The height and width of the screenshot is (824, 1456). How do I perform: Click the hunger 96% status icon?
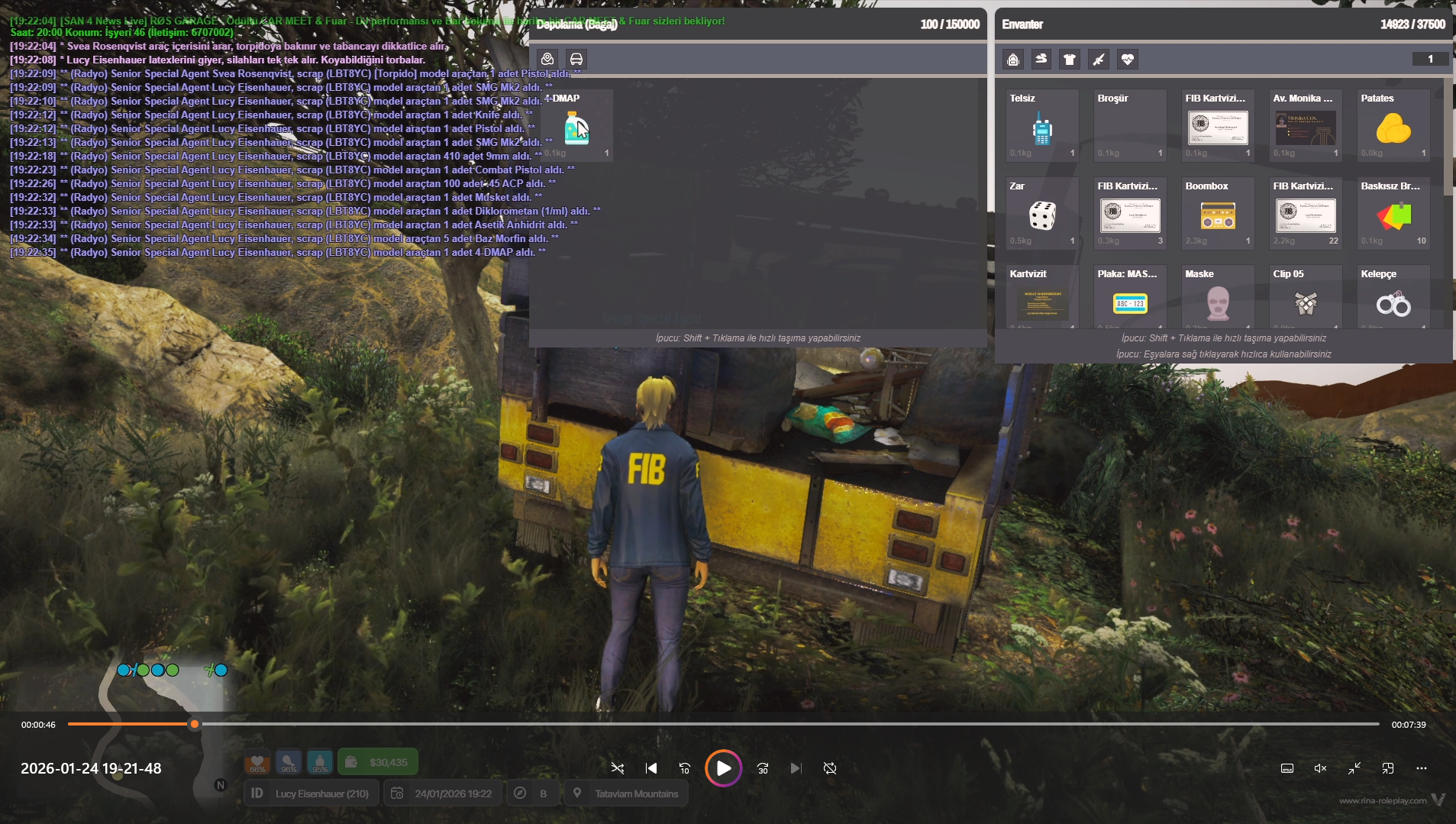[289, 762]
